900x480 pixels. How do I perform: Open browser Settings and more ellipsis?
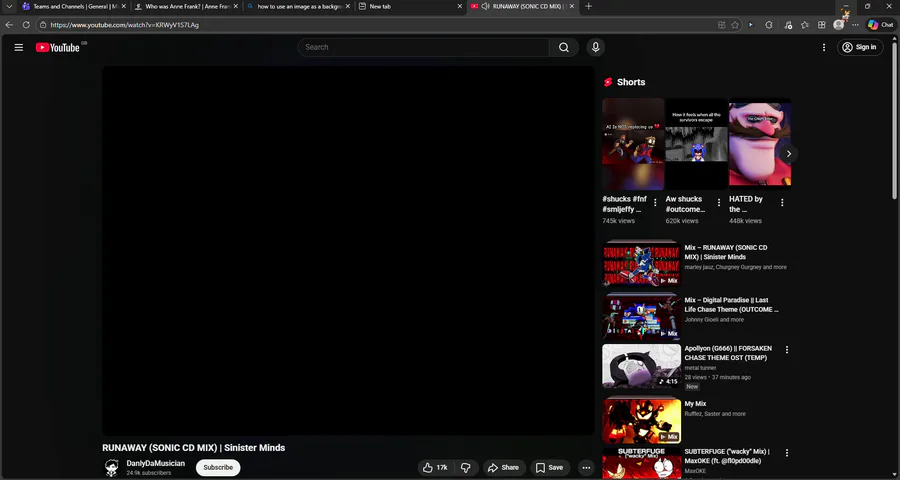coord(855,25)
